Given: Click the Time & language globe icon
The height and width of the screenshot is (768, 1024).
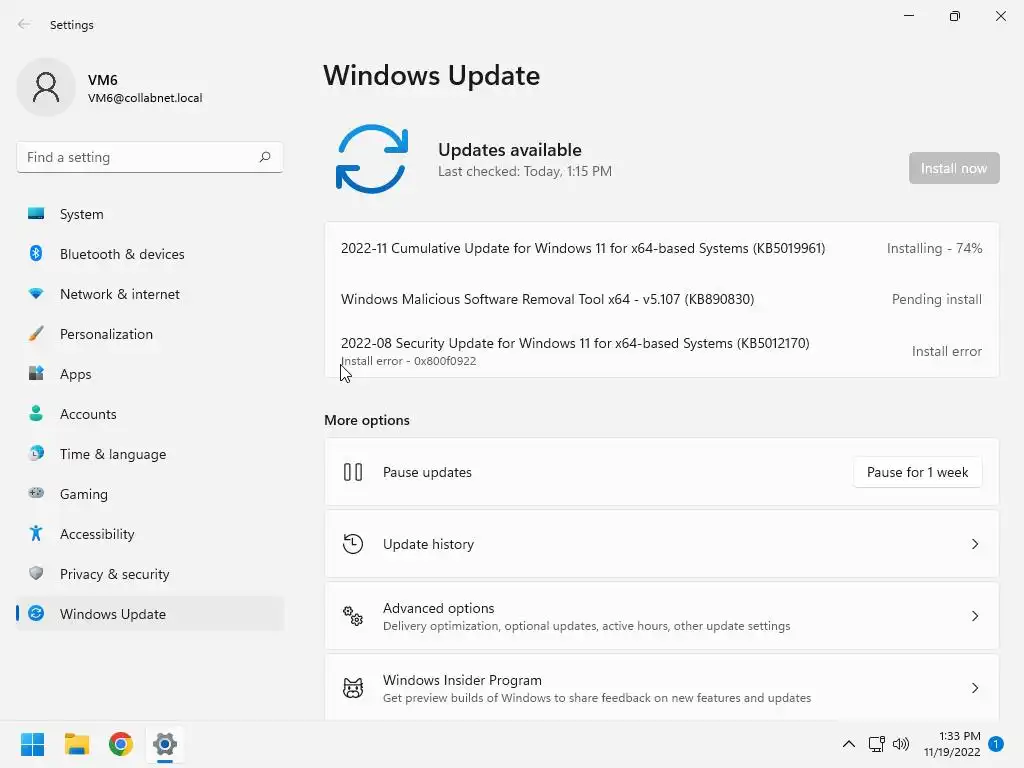Looking at the screenshot, I should (x=36, y=453).
